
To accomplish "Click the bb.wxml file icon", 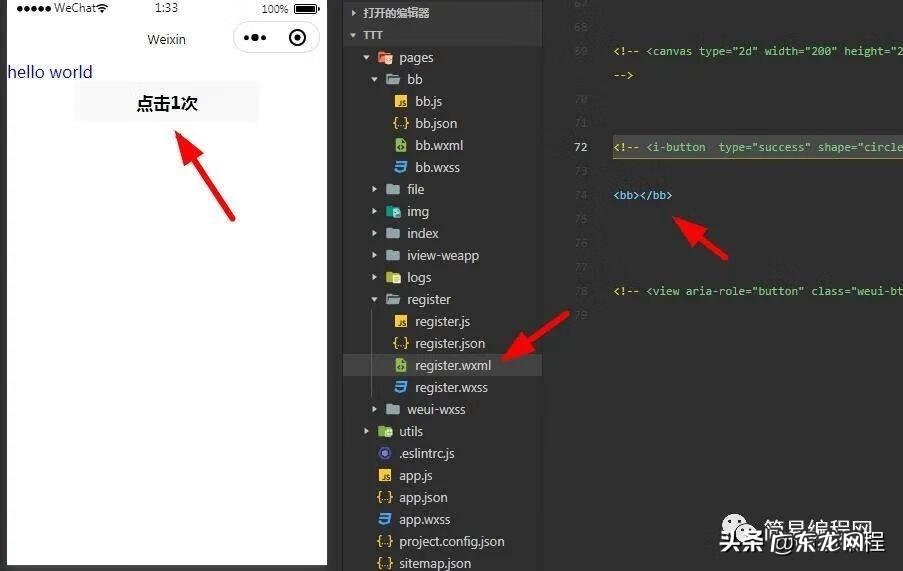I will pyautogui.click(x=400, y=146).
